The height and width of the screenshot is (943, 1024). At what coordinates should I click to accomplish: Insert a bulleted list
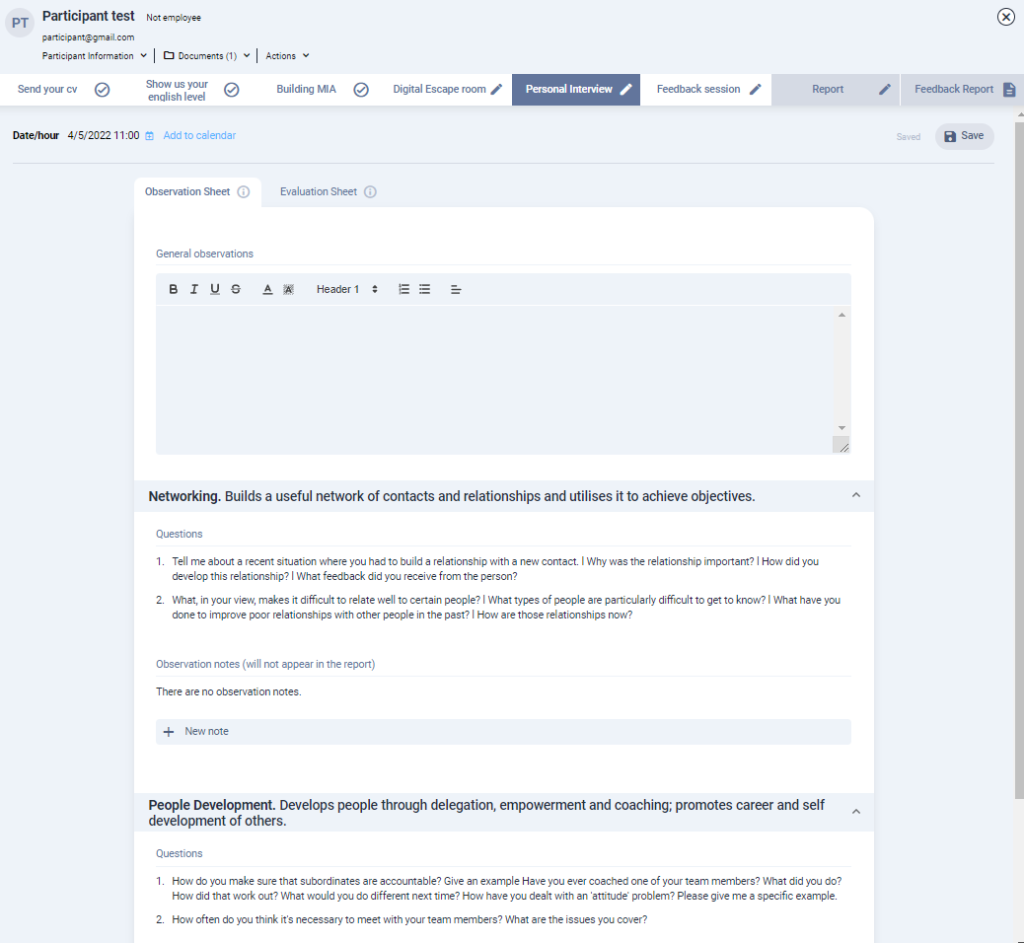425,289
